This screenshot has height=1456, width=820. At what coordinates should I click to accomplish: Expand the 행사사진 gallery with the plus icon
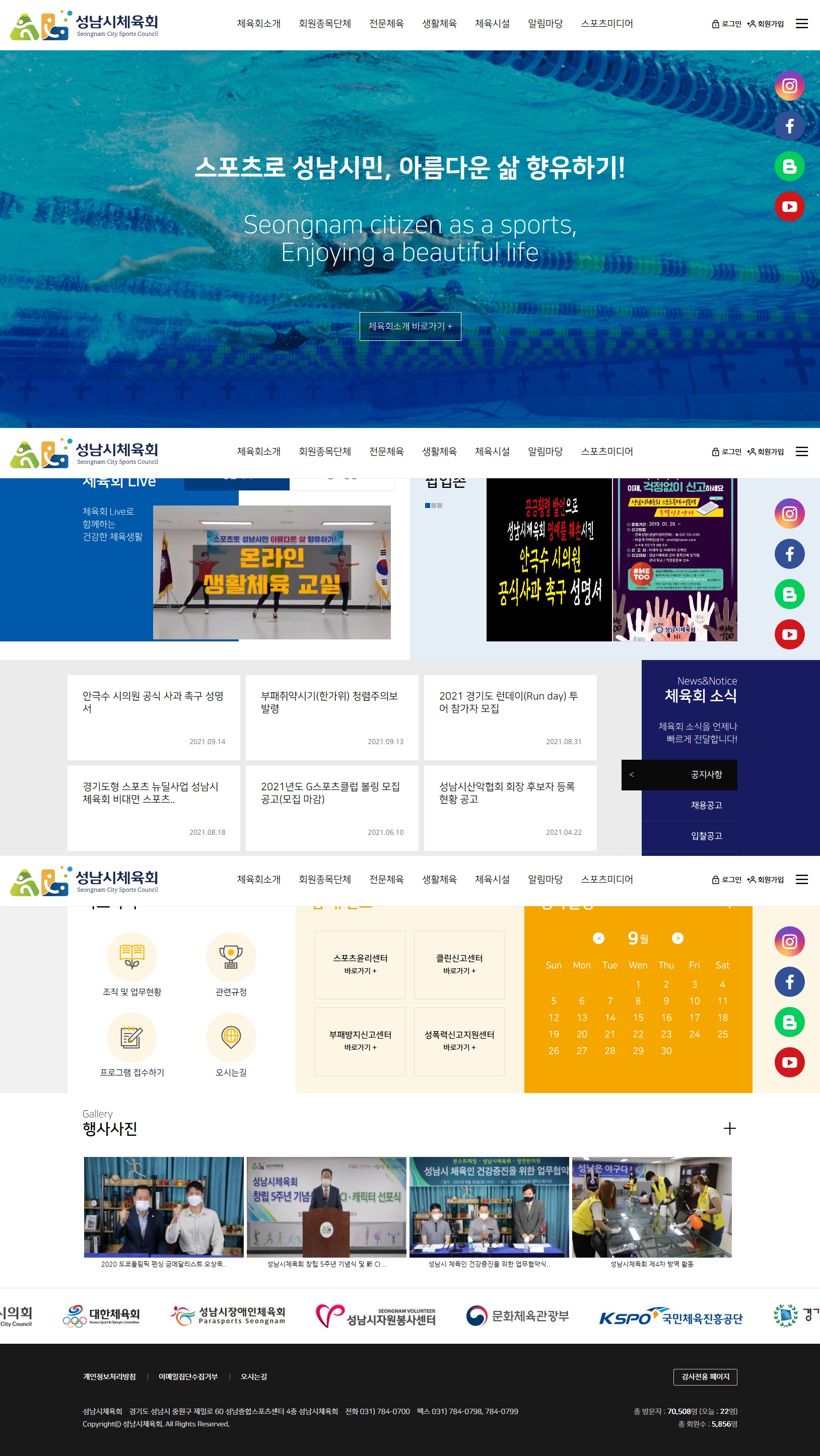729,1129
